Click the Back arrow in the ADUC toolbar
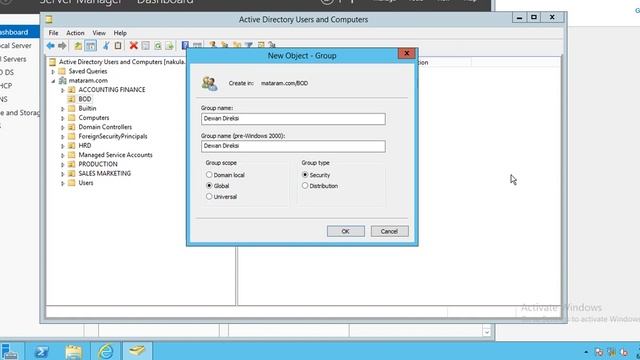Image resolution: width=640 pixels, height=360 pixels. point(50,46)
